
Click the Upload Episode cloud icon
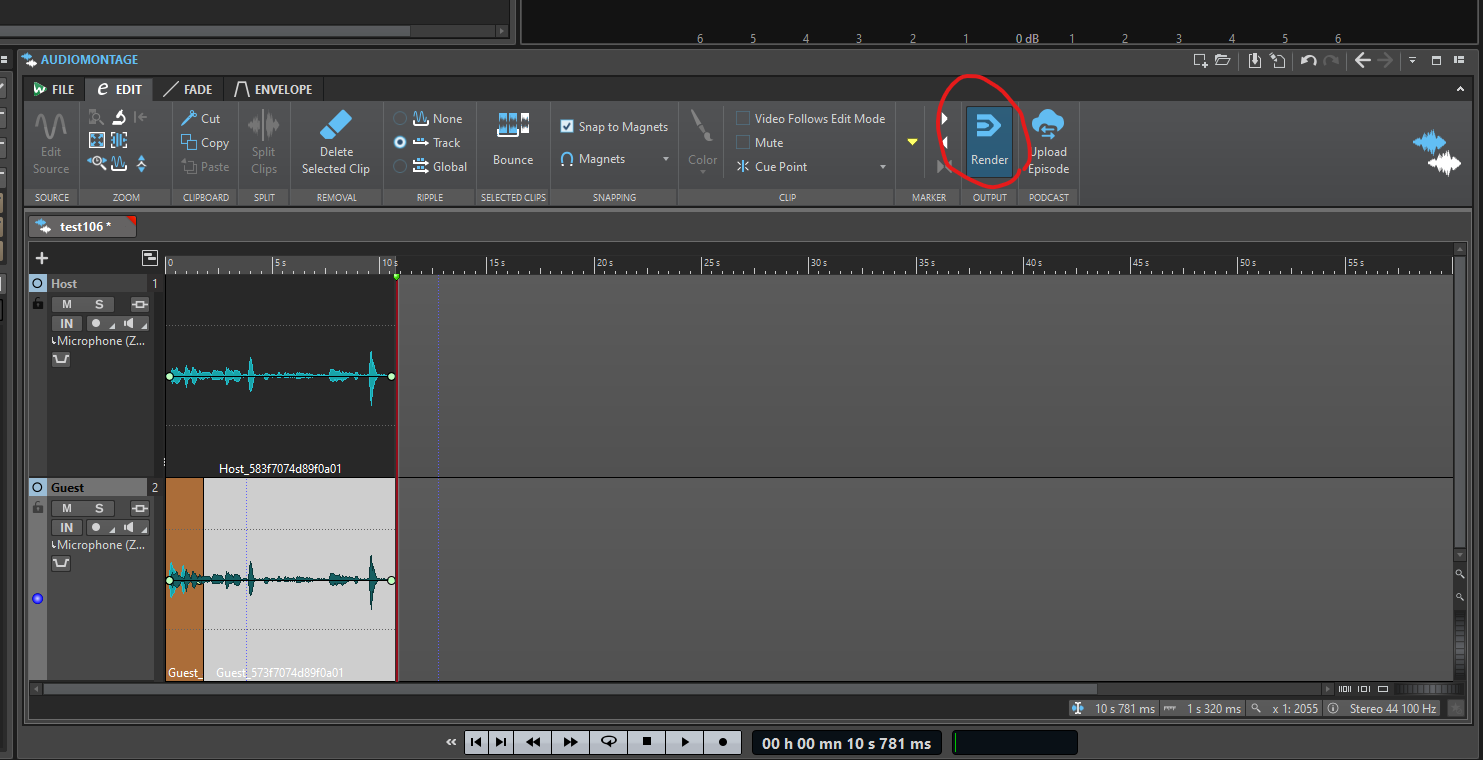pos(1048,125)
